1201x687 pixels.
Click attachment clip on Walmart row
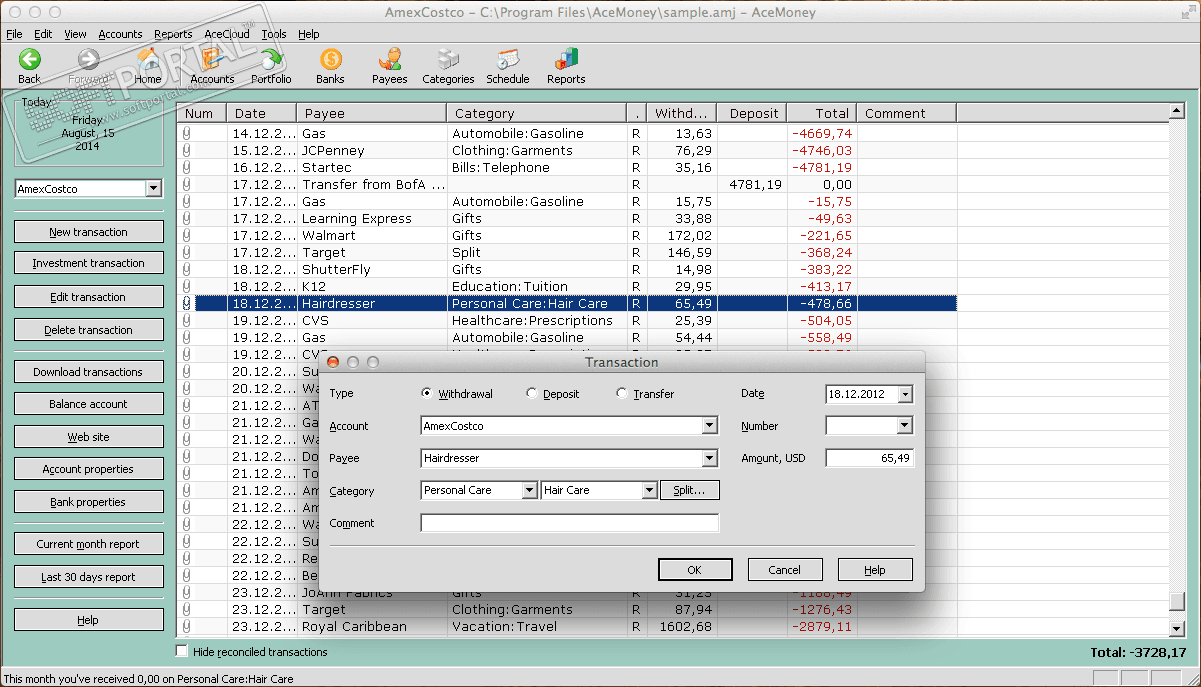click(x=186, y=236)
